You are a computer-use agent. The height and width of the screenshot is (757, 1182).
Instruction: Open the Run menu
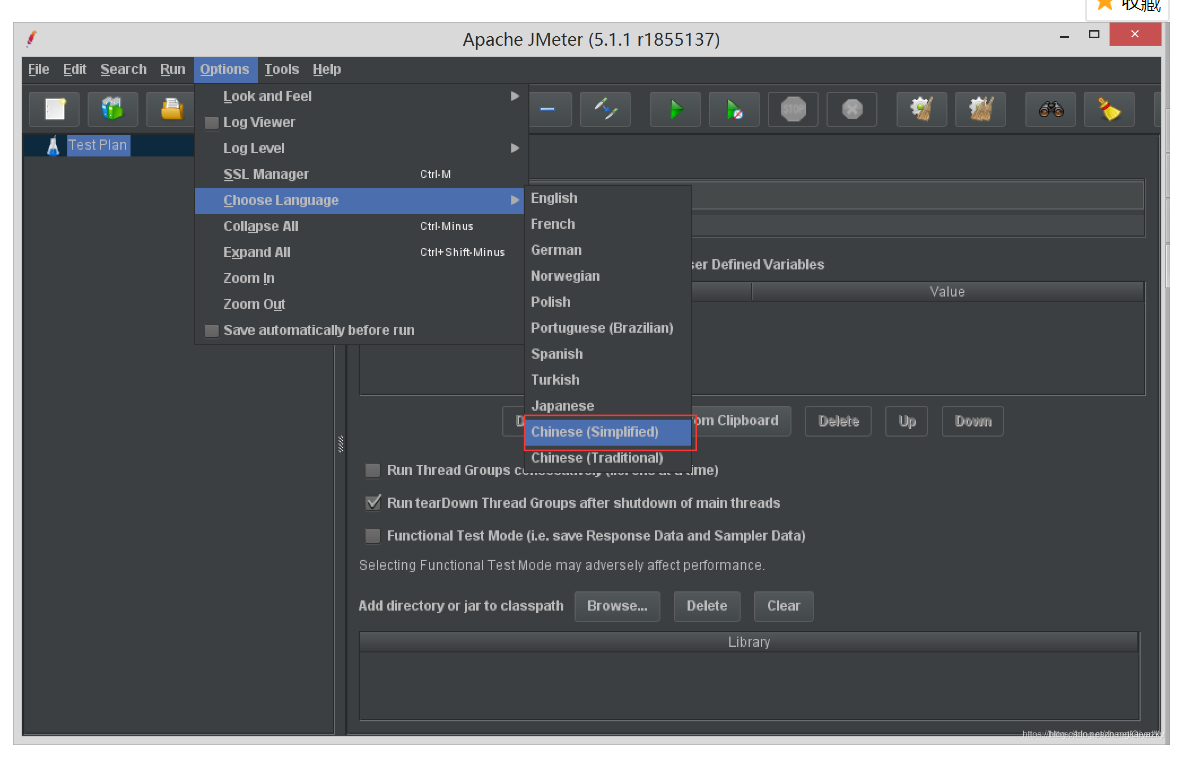pos(173,69)
